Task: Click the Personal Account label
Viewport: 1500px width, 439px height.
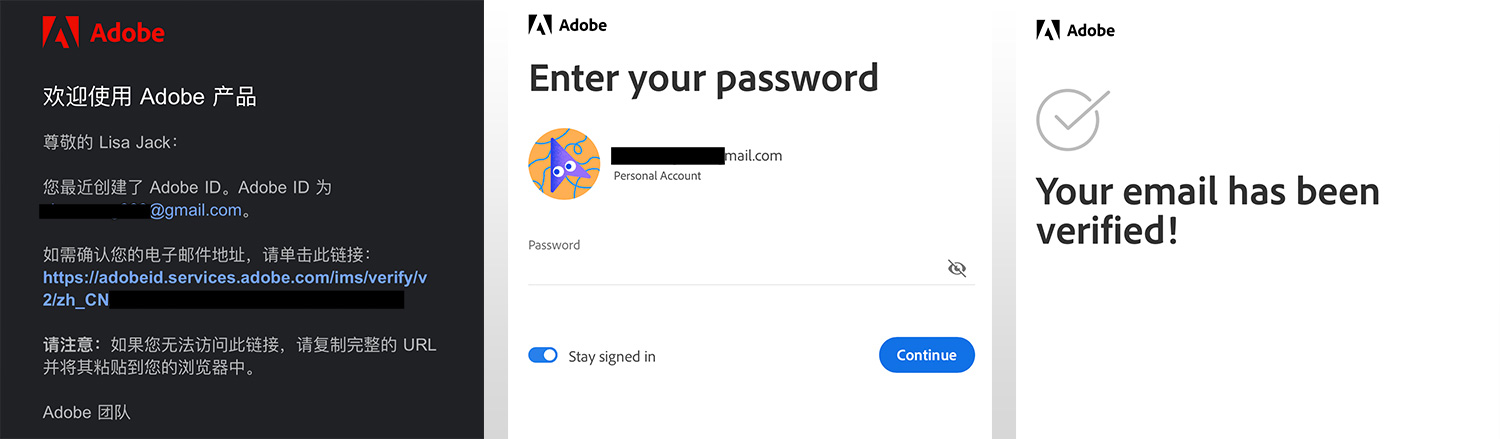Action: (657, 176)
